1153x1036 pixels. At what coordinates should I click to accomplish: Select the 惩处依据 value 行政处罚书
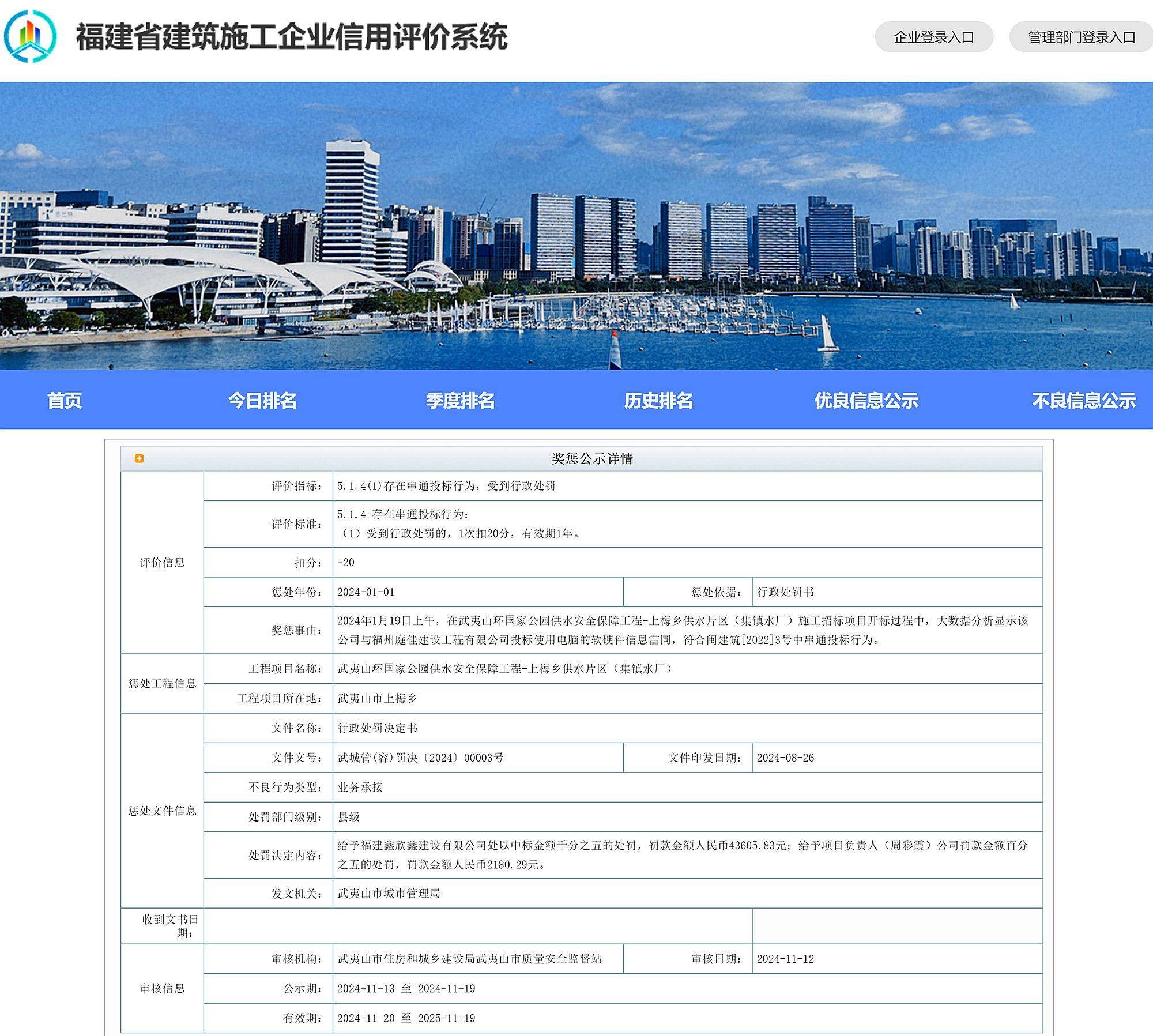coord(786,592)
